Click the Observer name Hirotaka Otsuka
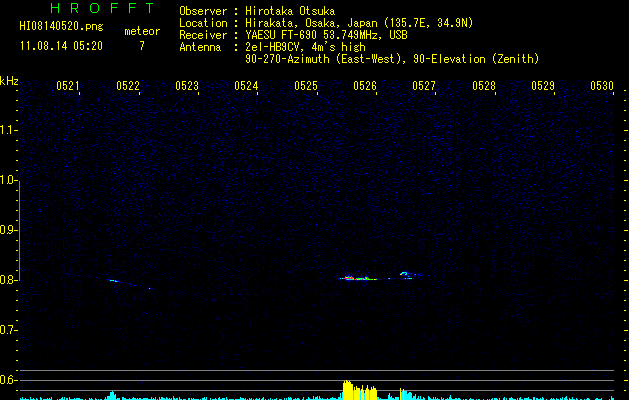Image resolution: width=629 pixels, height=400 pixels. [290, 11]
